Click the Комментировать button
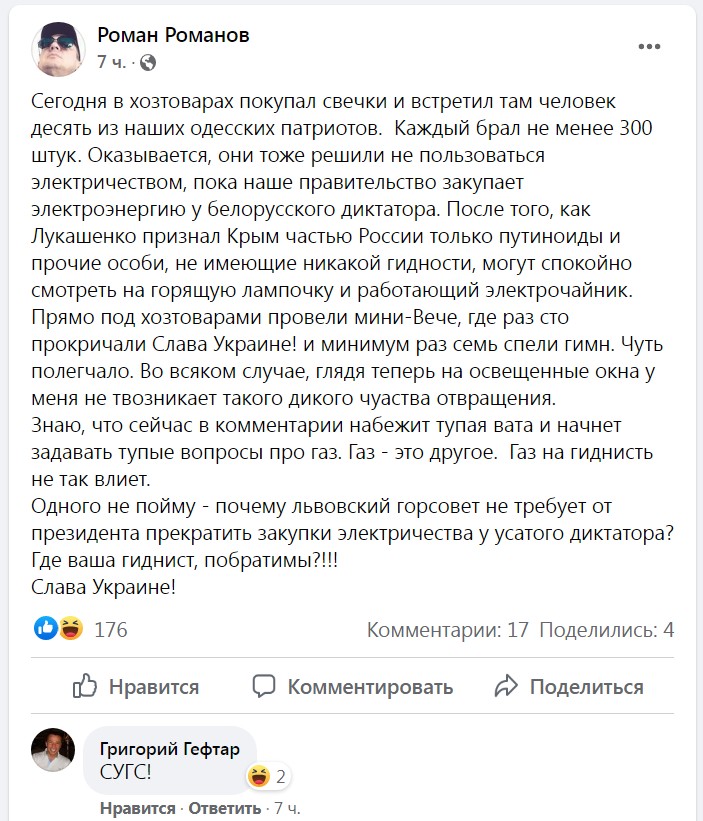The width and height of the screenshot is (703, 821). [x=353, y=686]
